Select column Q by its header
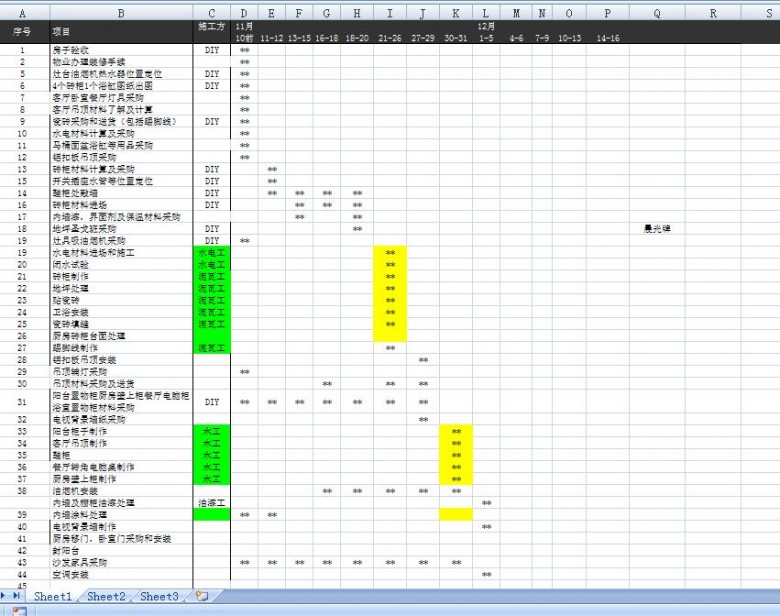The height and width of the screenshot is (616, 780). (x=657, y=13)
